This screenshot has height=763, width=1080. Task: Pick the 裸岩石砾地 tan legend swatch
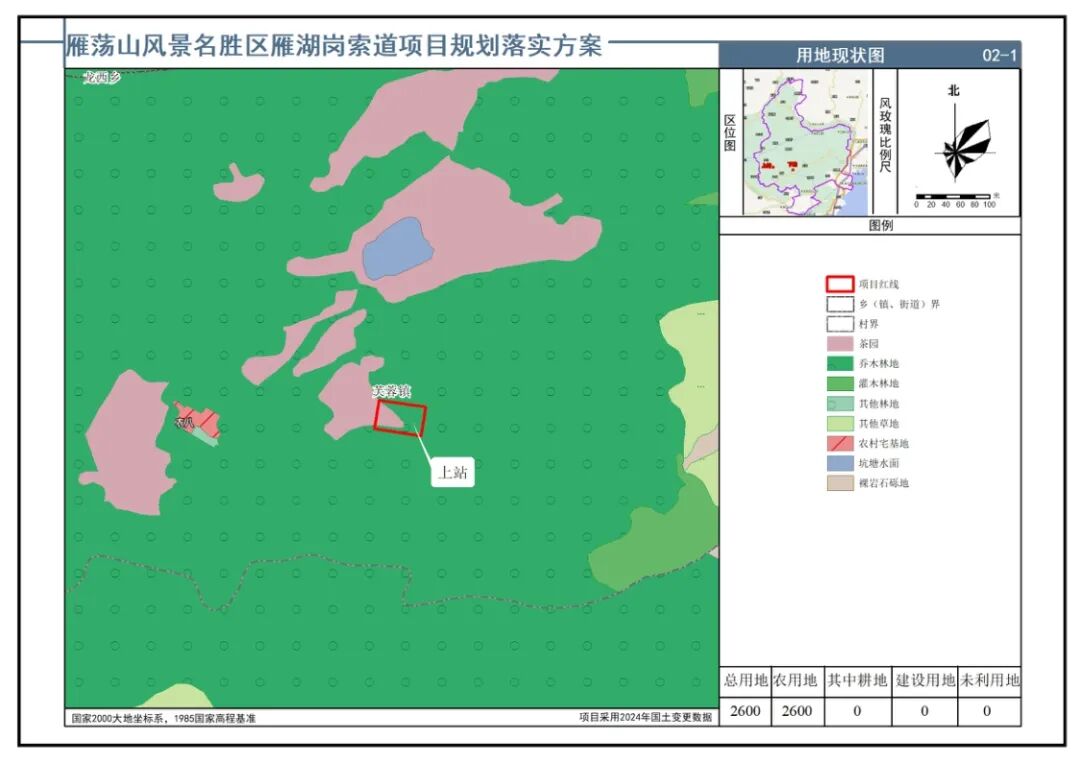(x=839, y=483)
